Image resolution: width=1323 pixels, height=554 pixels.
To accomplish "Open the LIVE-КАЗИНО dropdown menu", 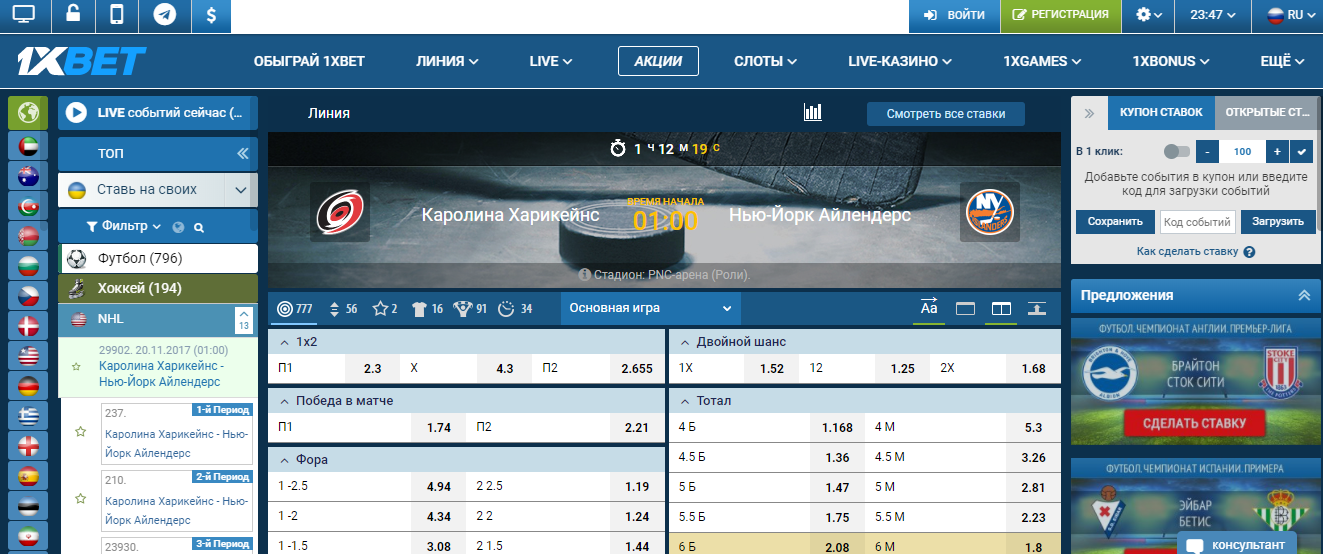I will 900,61.
